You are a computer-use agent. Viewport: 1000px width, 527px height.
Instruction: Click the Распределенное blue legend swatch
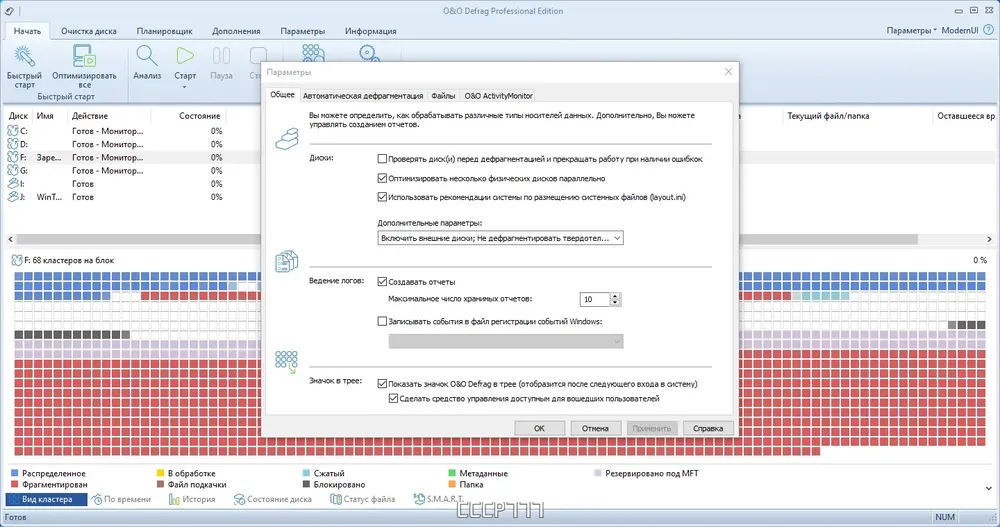tap(14, 473)
